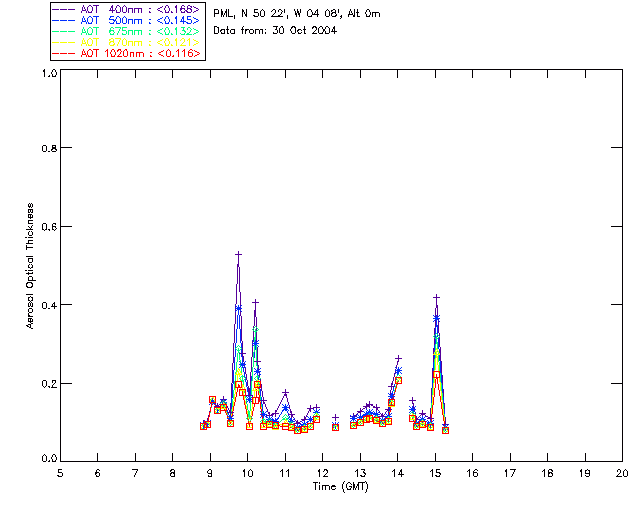Click the 'Time (GMT)' x-axis label

pos(340,487)
